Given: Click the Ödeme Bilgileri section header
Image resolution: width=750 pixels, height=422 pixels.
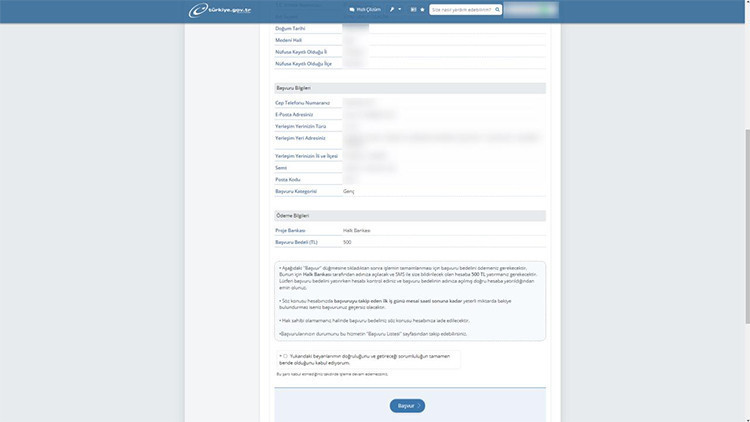Looking at the screenshot, I should click(x=292, y=215).
